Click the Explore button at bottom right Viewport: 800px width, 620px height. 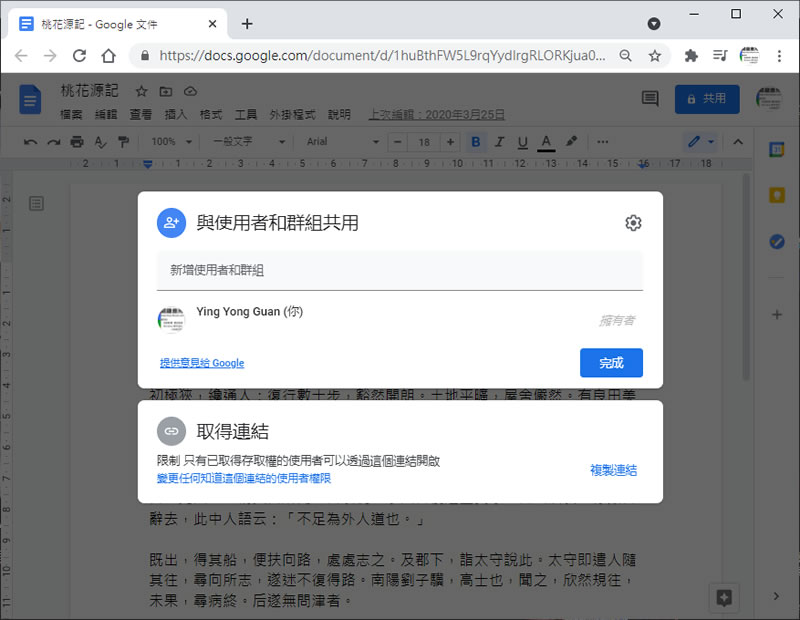724,597
